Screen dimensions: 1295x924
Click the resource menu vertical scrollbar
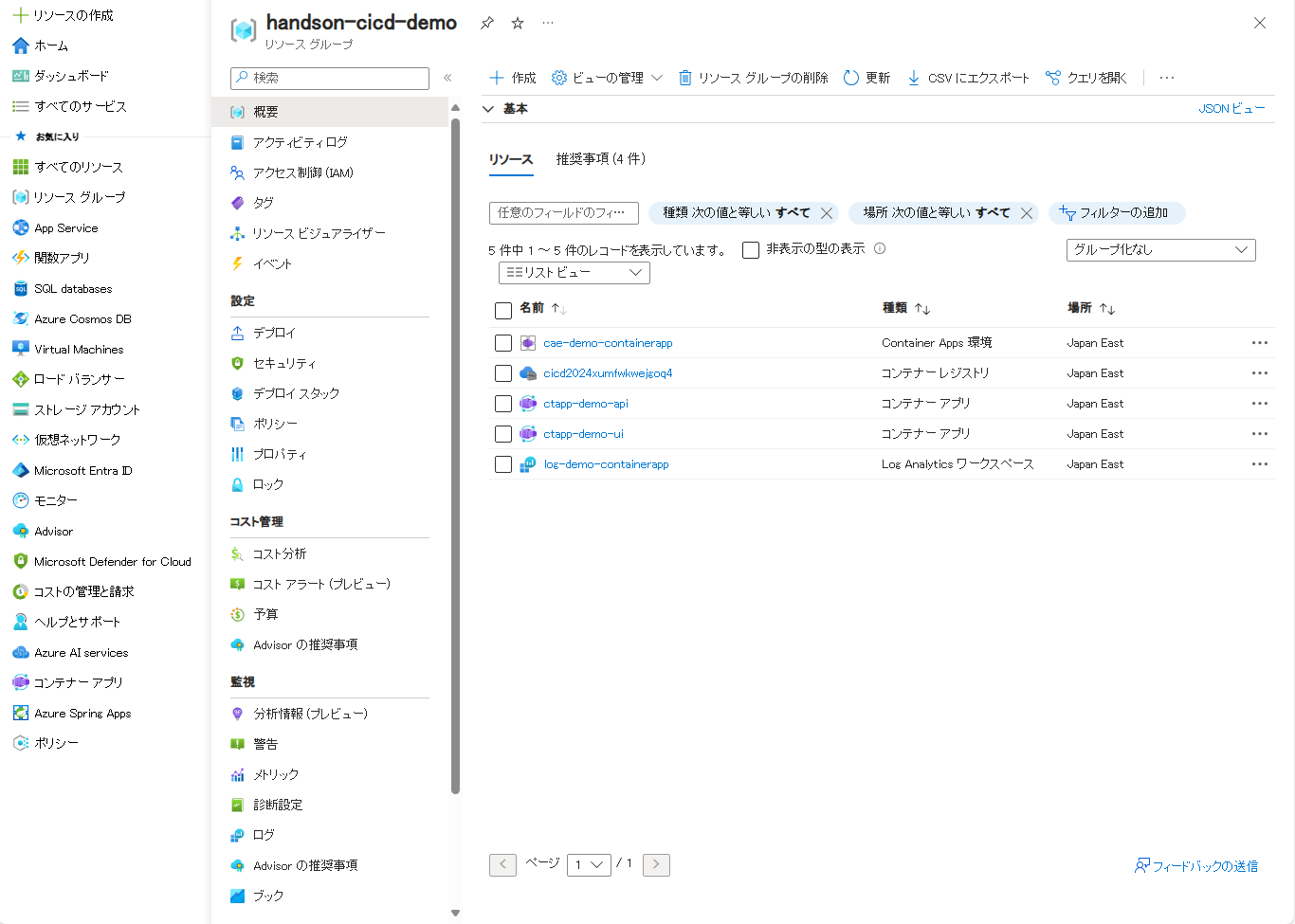tap(455, 455)
